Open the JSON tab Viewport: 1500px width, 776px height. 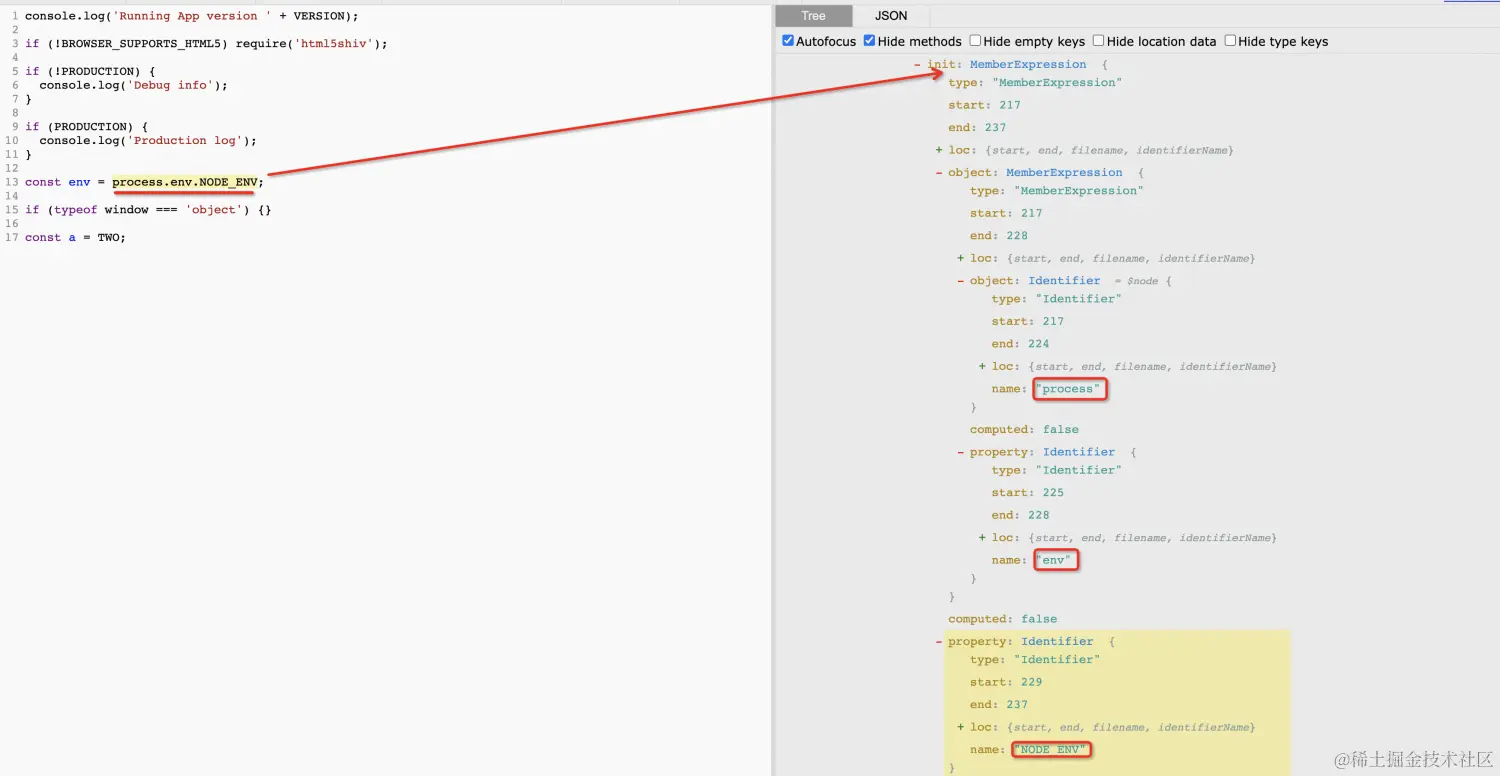point(891,16)
